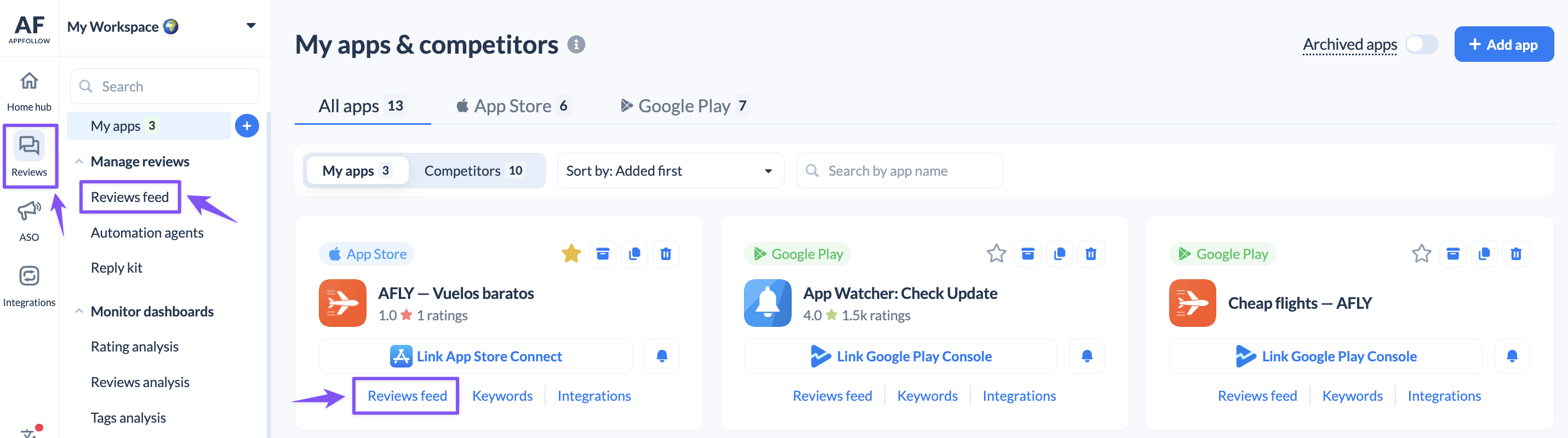This screenshot has width=1568, height=438.
Task: Archive the App Watcher: Check Update app
Action: pos(1027,253)
